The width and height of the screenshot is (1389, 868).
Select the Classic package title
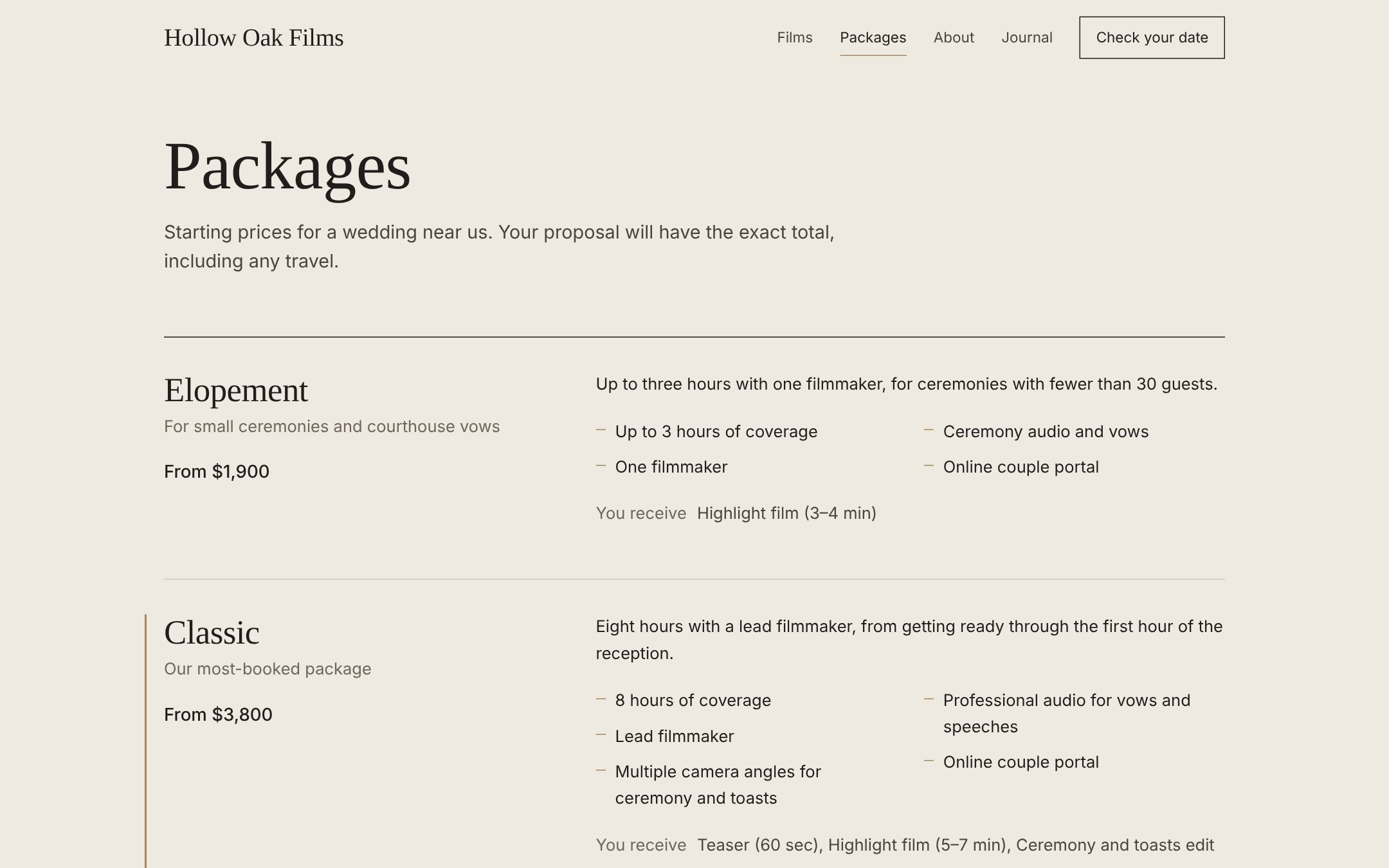[212, 633]
